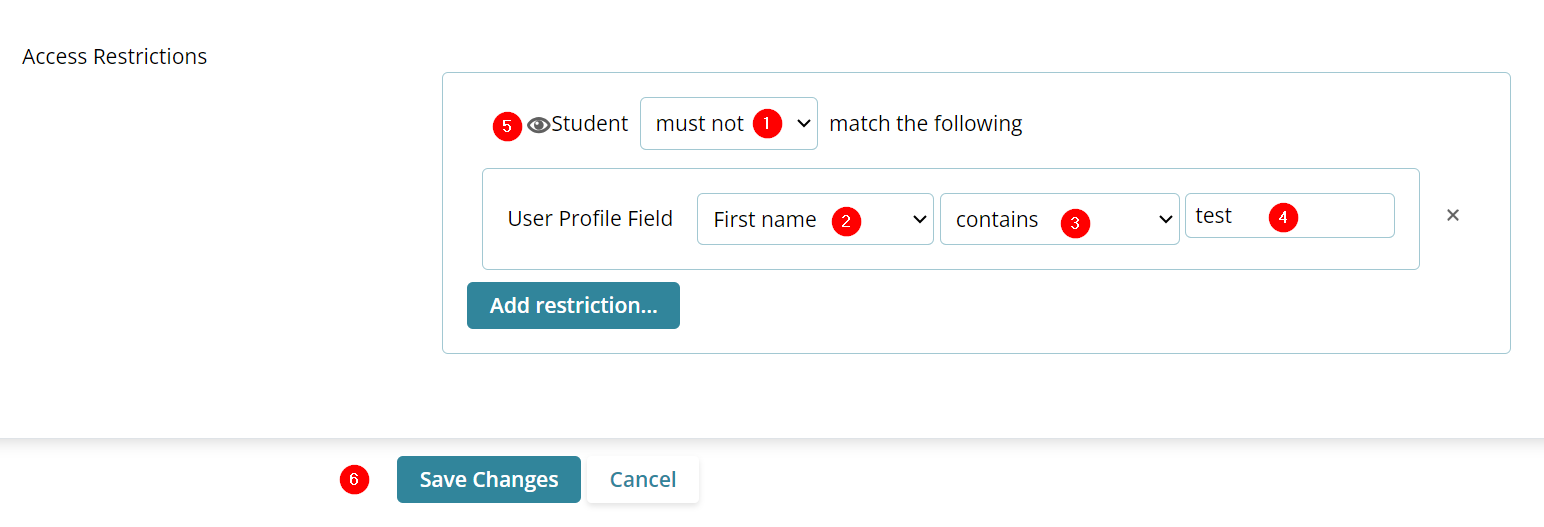The height and width of the screenshot is (527, 1544).
Task: Click the red number 2 marker
Action: click(x=846, y=221)
